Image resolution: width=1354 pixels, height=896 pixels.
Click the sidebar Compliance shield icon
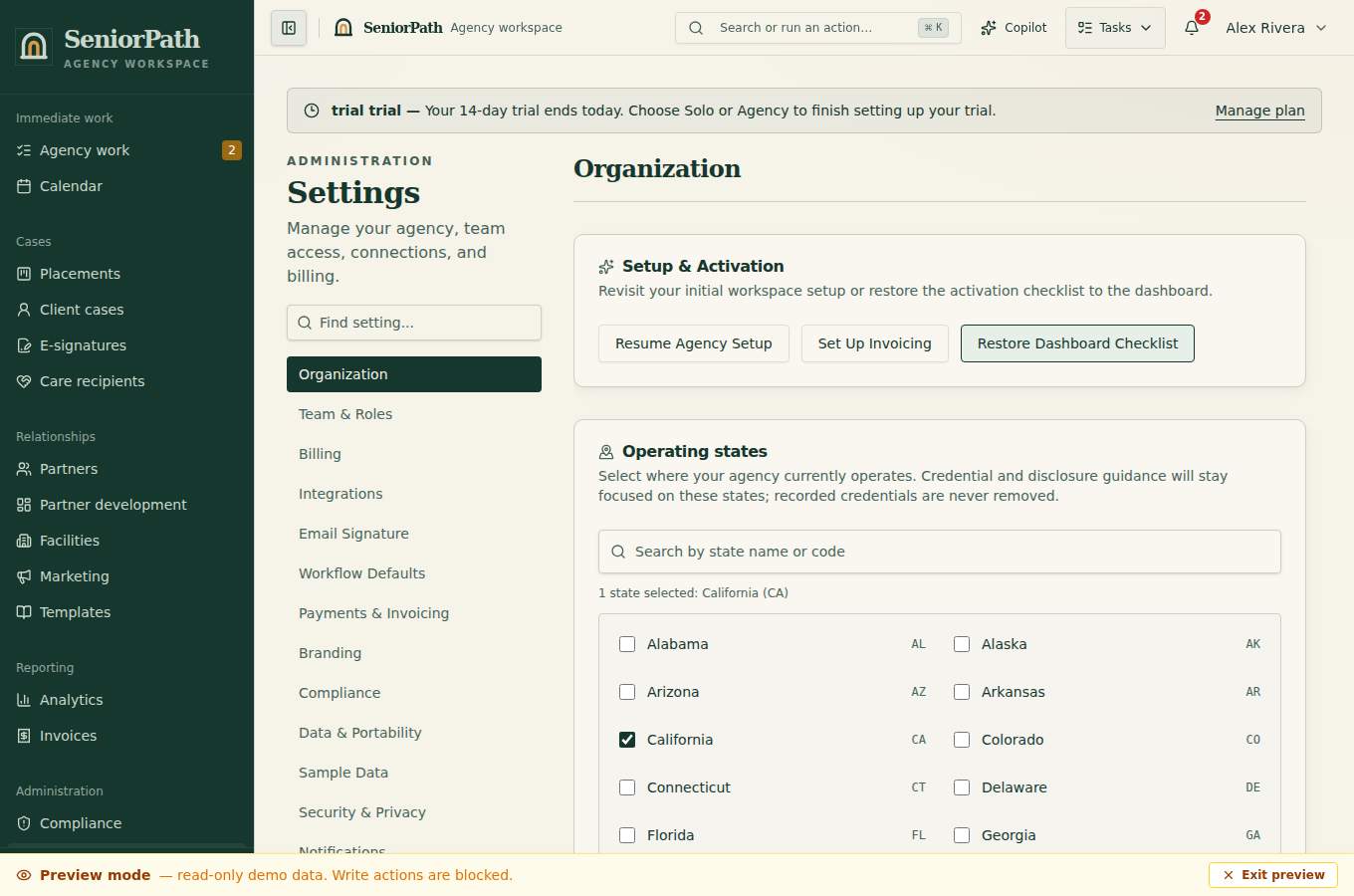tap(24, 823)
